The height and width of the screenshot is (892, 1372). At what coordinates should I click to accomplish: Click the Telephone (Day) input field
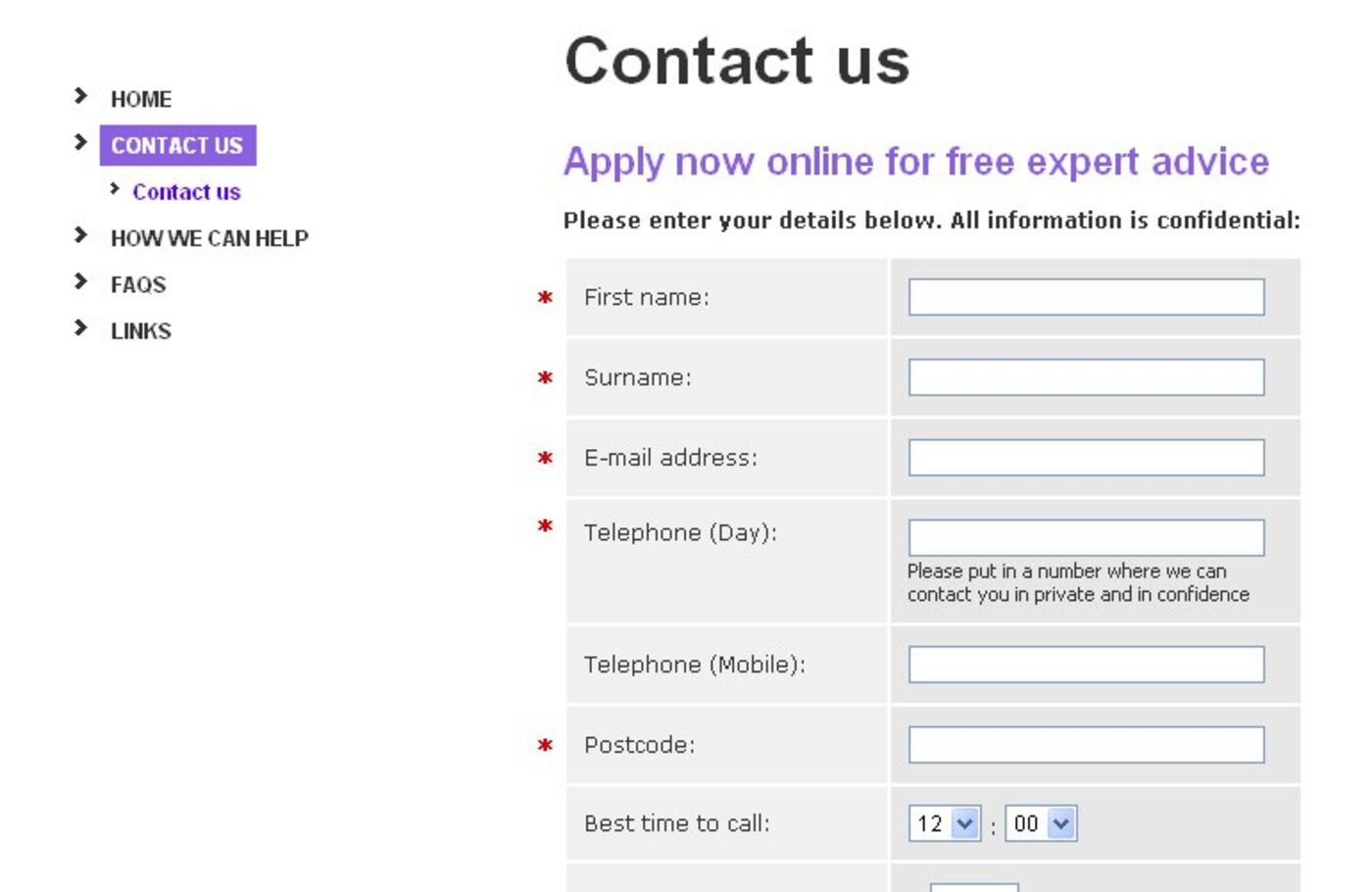coord(1086,537)
